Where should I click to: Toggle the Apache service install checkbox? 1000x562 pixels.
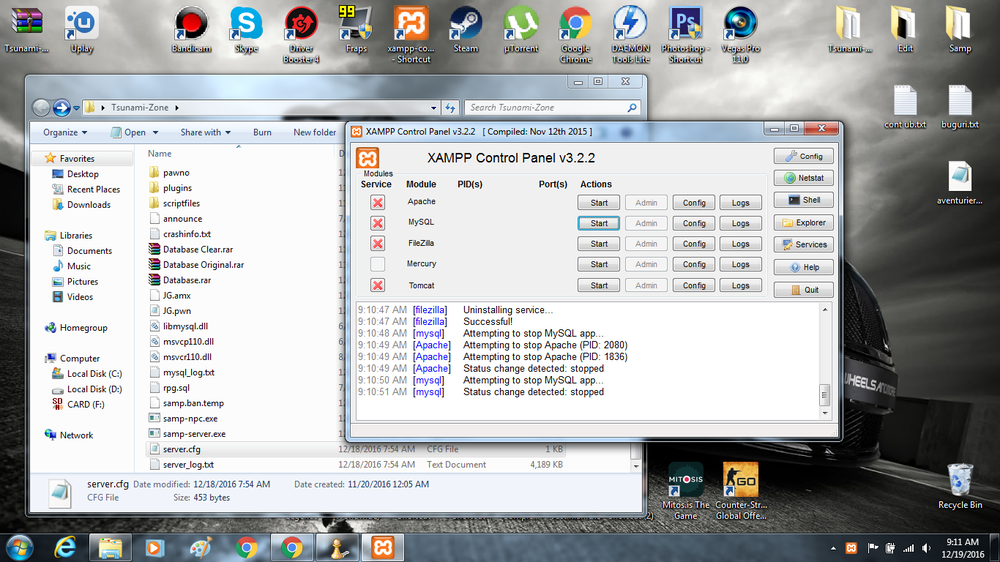(x=378, y=202)
